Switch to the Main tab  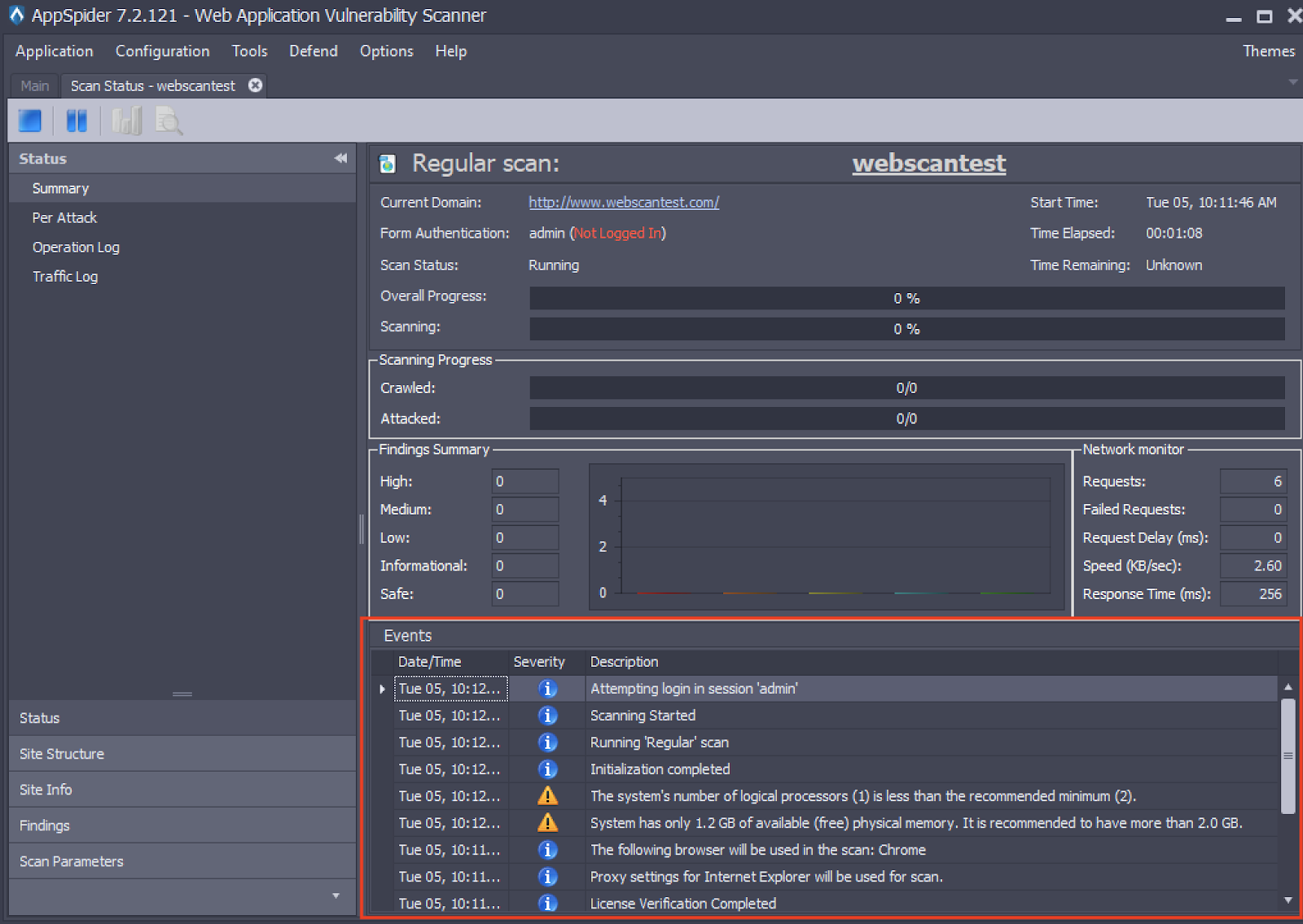35,85
